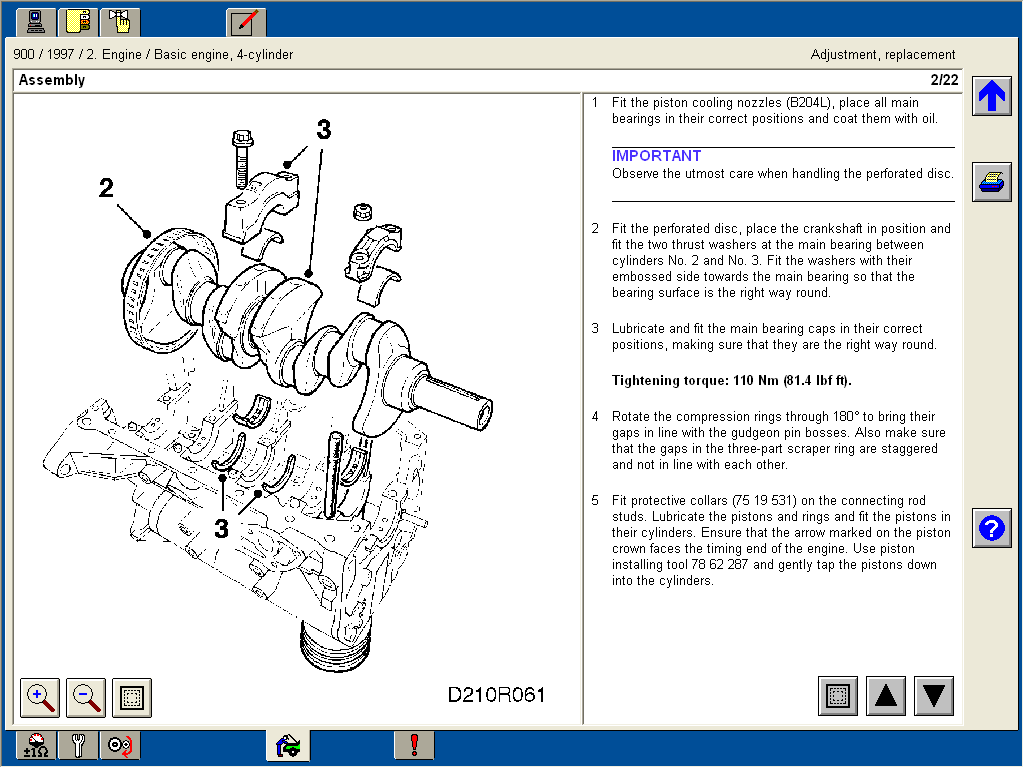Go to next page with down arrow button
Viewport: 1024px width, 768px height.
933,696
